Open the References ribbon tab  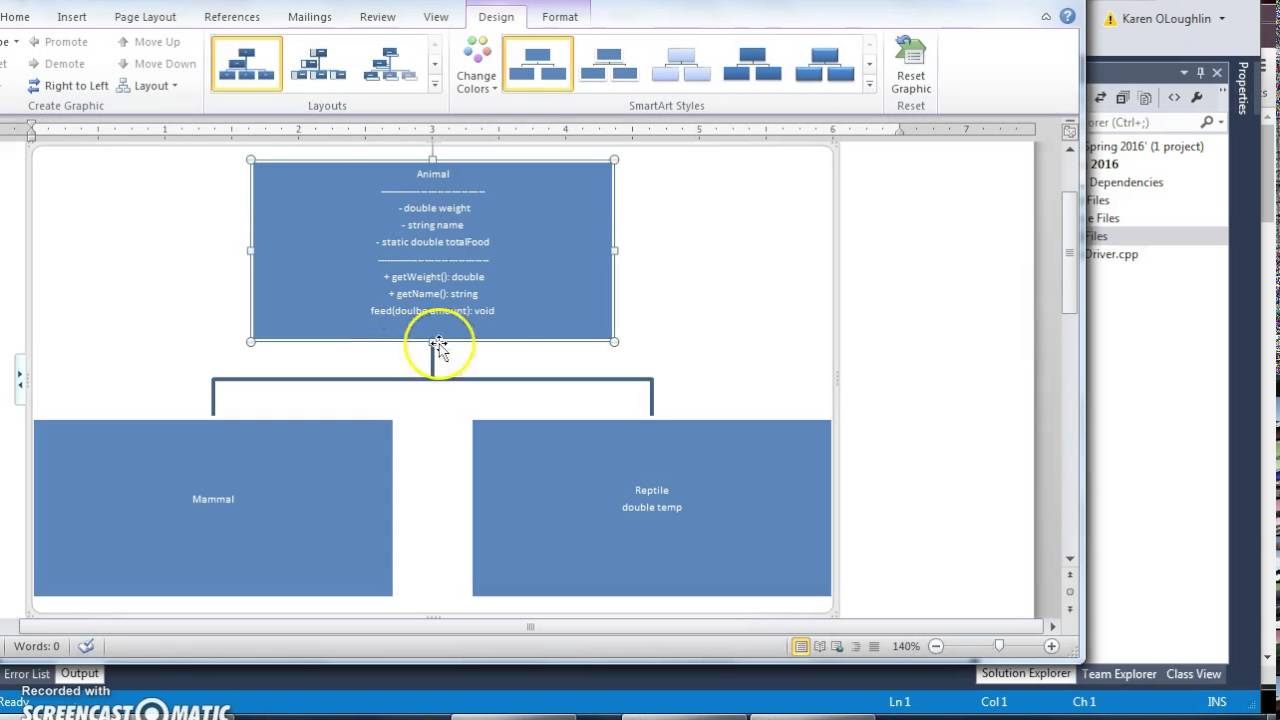(232, 17)
